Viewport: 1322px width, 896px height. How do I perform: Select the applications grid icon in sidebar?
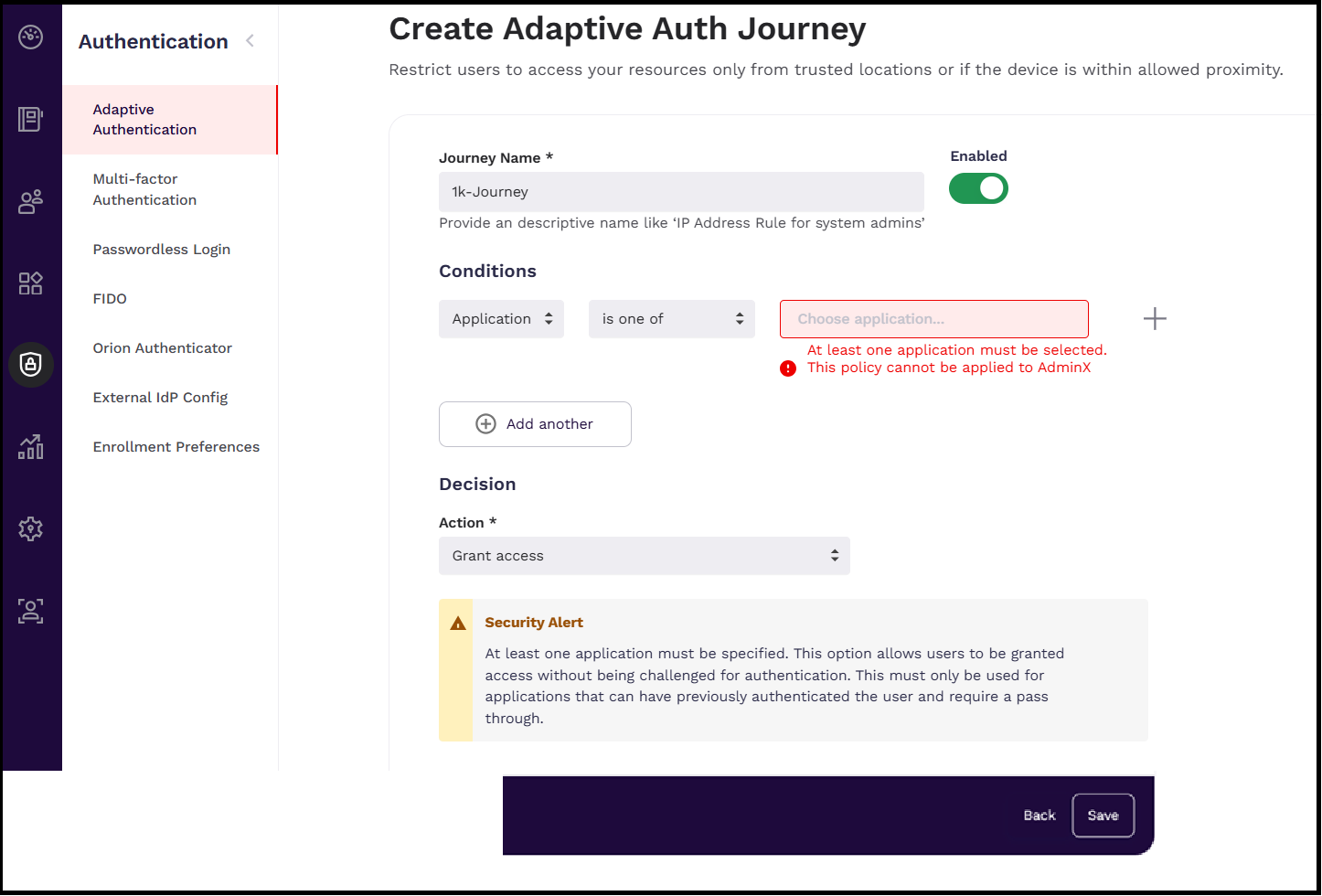31,283
